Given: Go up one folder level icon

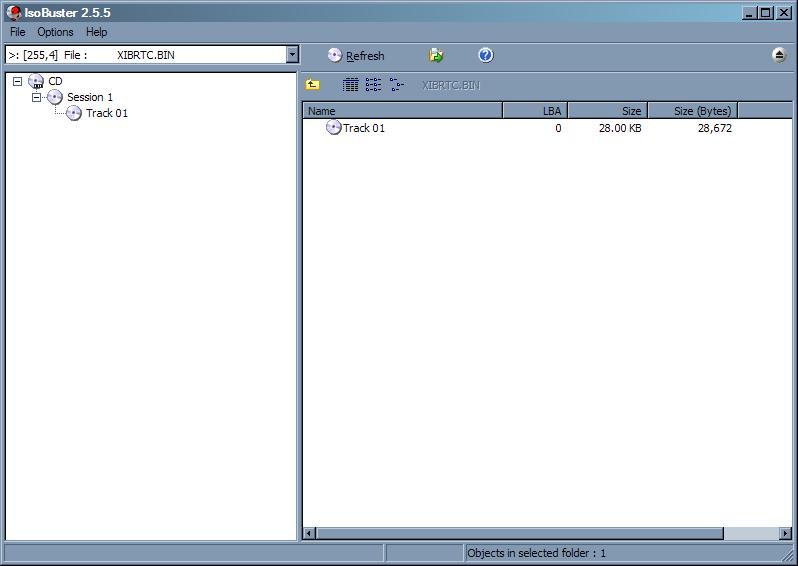Looking at the screenshot, I should 312,84.
